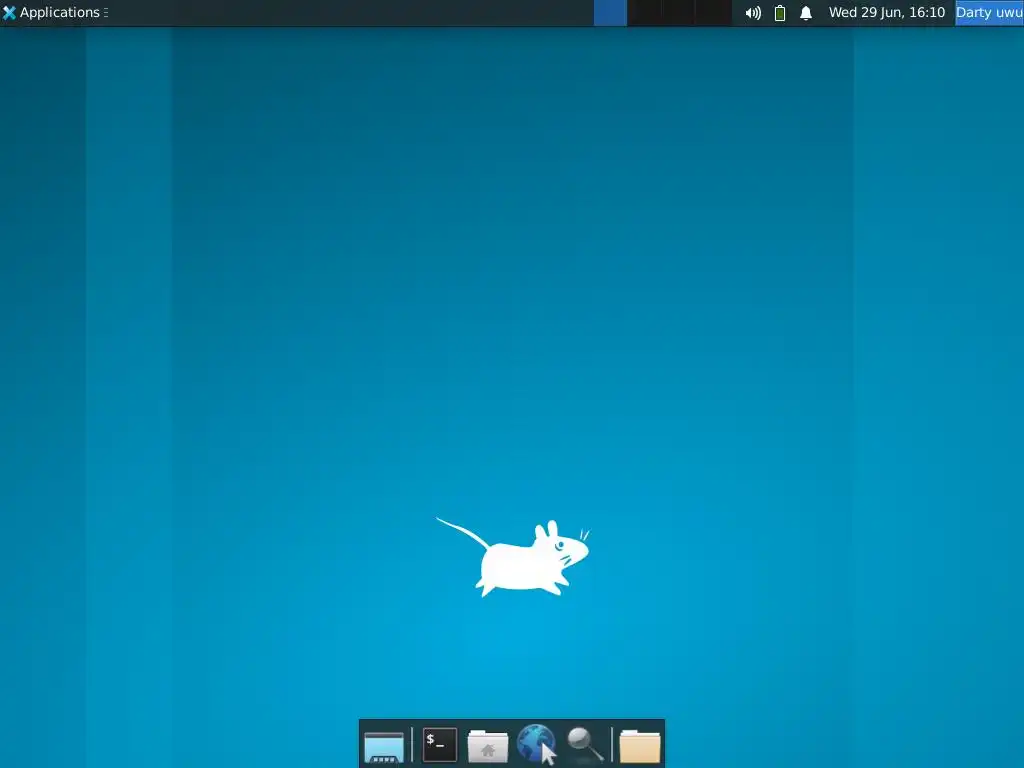Open the volume control speaker icon
The width and height of the screenshot is (1024, 768).
point(753,13)
